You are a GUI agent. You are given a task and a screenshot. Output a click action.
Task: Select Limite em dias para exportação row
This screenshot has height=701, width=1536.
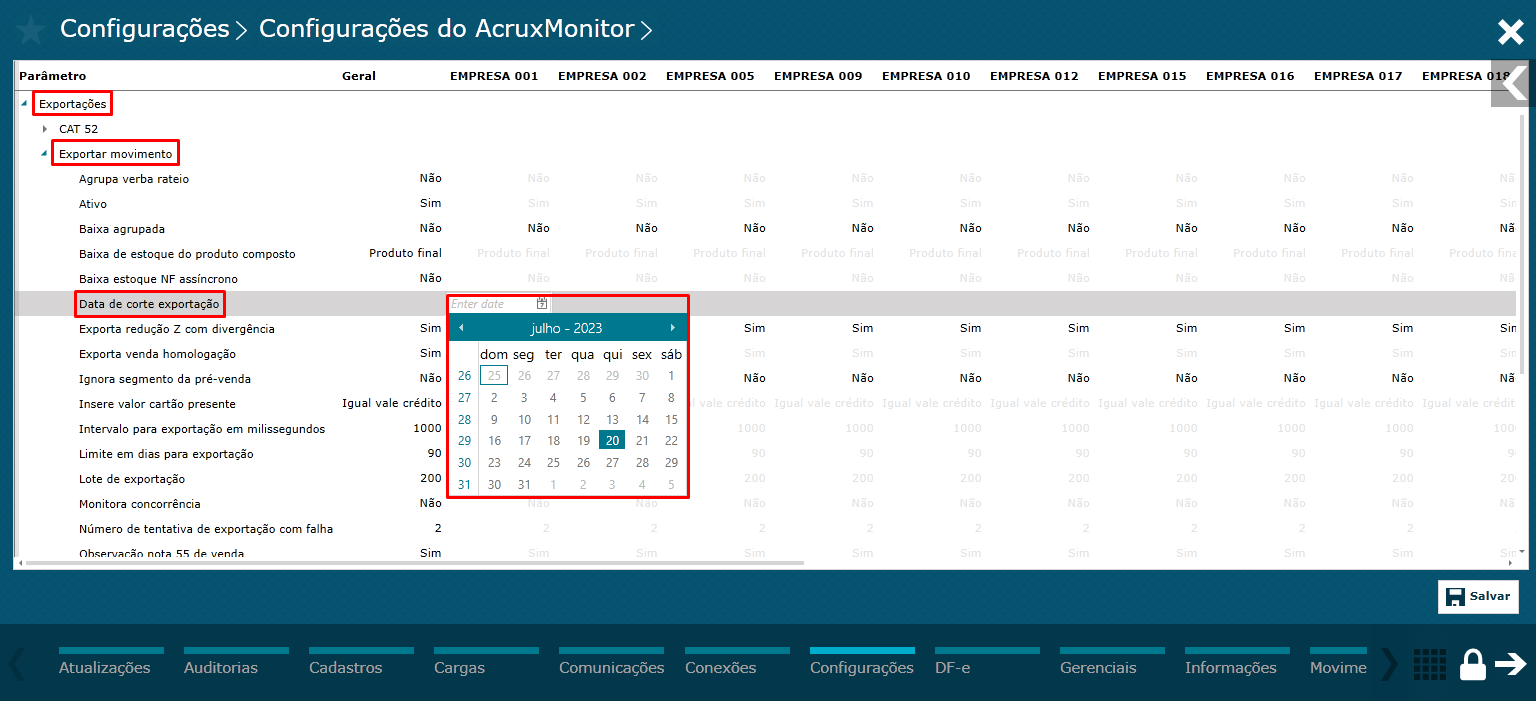(x=166, y=454)
